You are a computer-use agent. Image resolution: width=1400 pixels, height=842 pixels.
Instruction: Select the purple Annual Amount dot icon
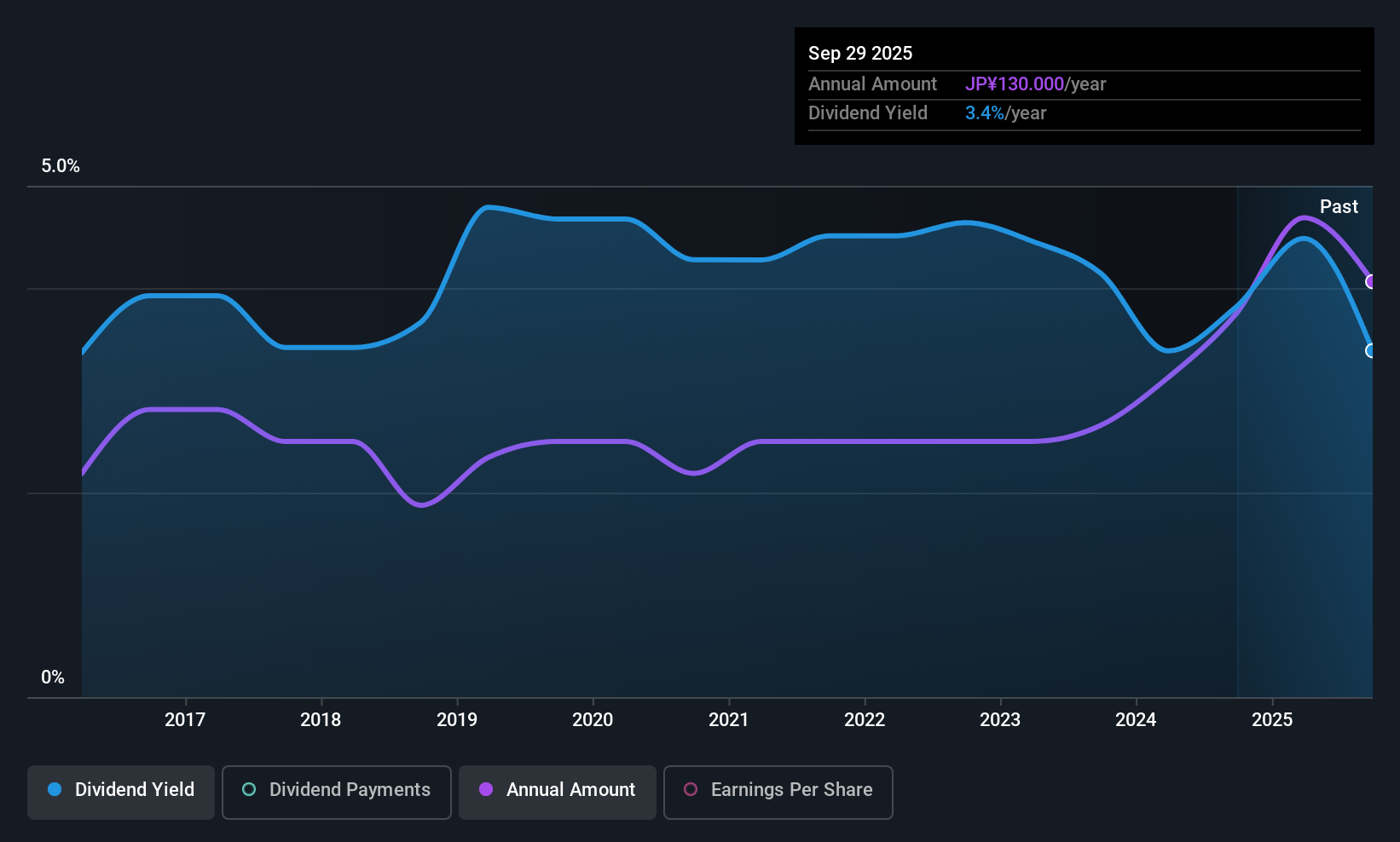point(486,790)
